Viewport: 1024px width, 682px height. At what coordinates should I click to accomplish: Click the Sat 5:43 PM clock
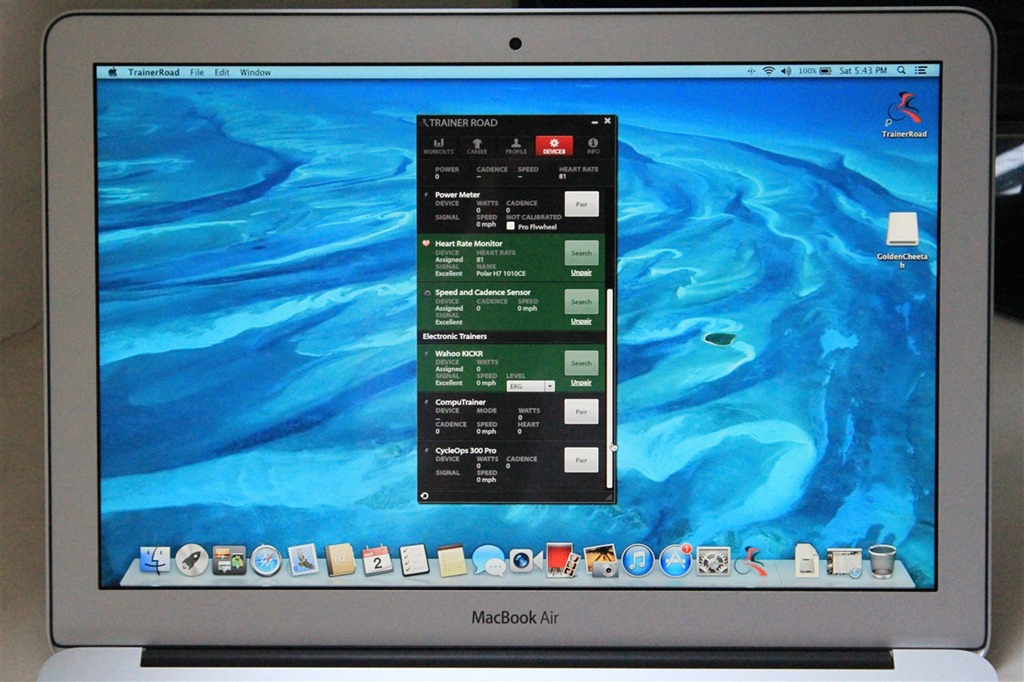[863, 71]
